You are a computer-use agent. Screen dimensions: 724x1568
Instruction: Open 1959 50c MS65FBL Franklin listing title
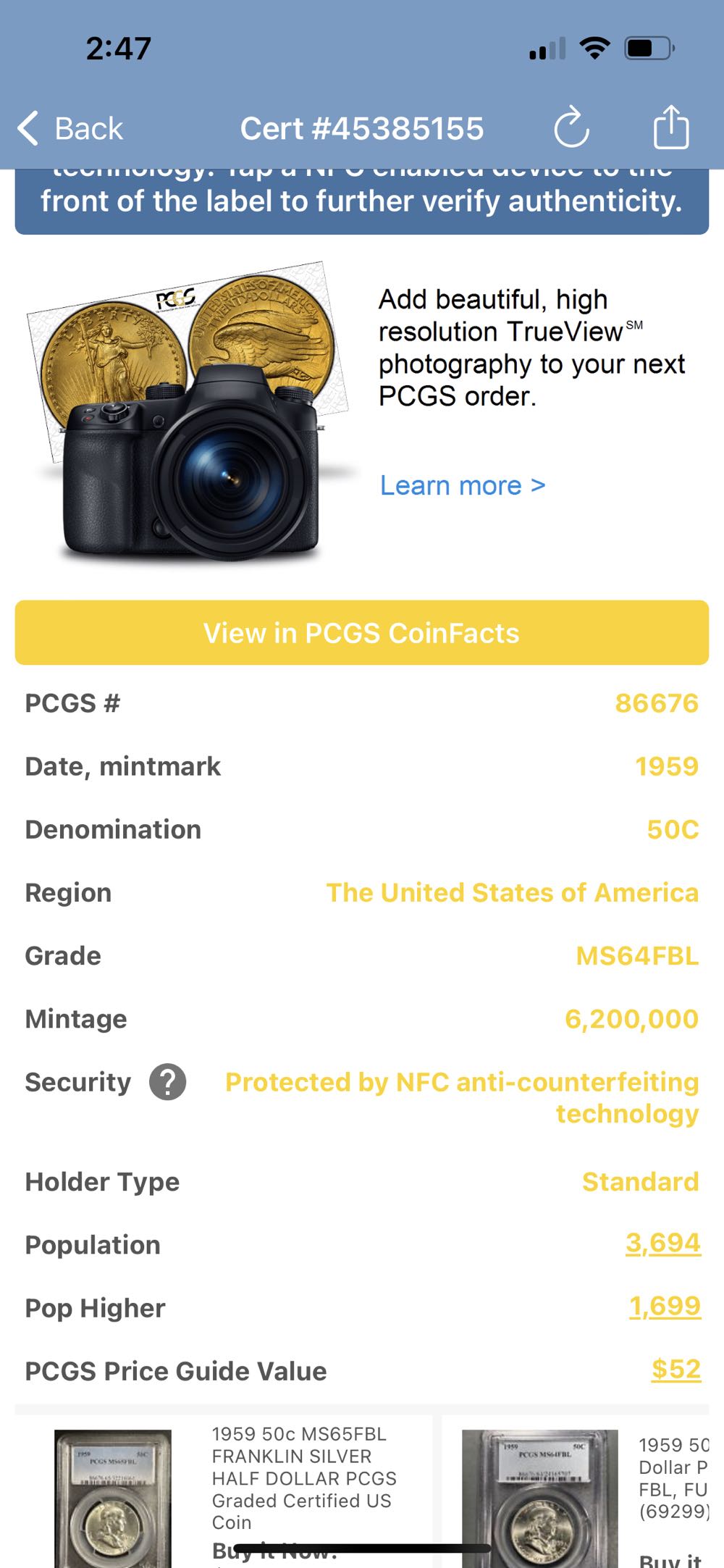(304, 1477)
